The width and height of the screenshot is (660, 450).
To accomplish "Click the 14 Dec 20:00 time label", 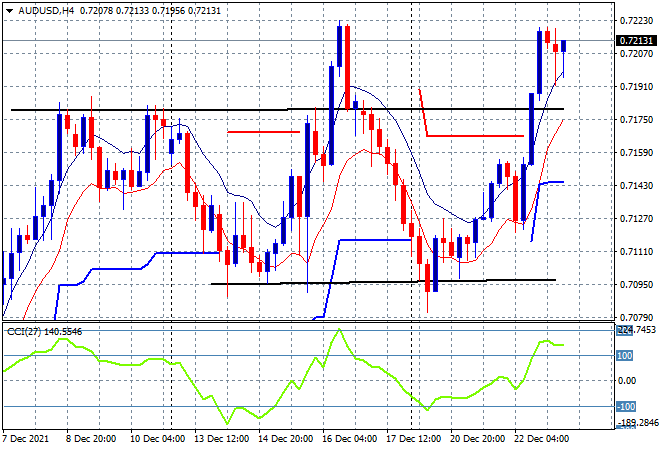I will point(285,439).
